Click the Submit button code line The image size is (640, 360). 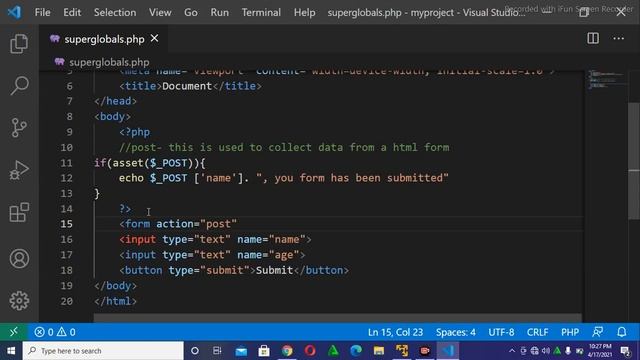[x=234, y=270]
